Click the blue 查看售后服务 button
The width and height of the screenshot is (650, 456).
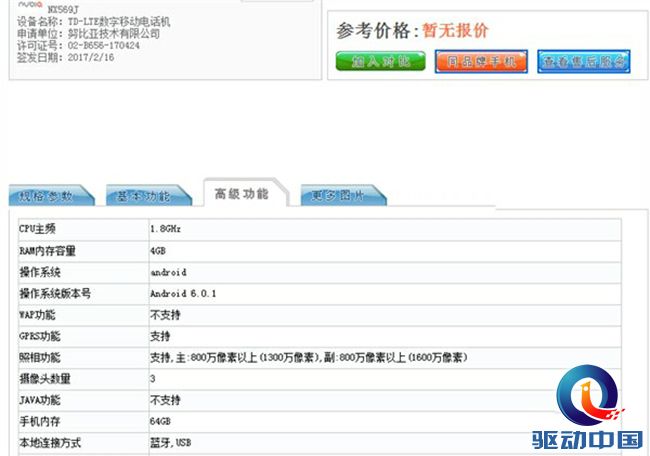click(x=584, y=61)
